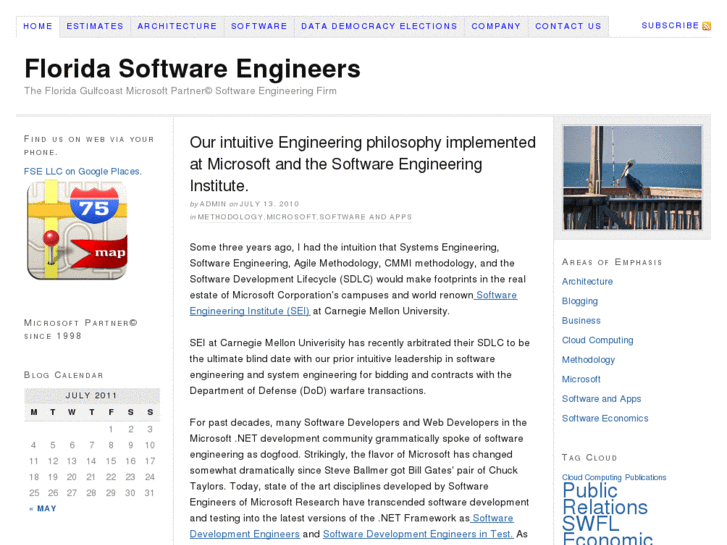Select the Software navigation tab
Image resolution: width=727 pixels, height=545 pixels.
[259, 26]
